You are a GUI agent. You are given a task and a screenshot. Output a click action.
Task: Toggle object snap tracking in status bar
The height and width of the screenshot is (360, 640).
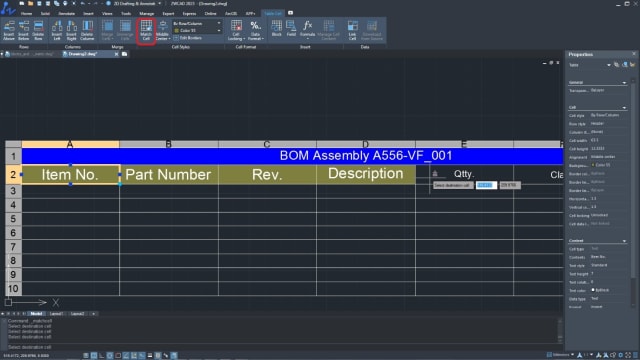pos(126,356)
